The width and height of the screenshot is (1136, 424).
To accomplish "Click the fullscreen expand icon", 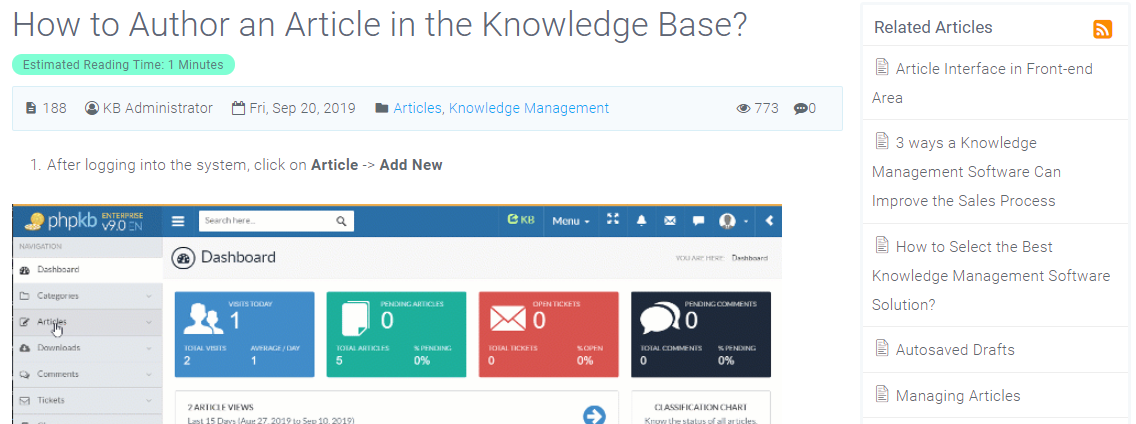I will (613, 220).
